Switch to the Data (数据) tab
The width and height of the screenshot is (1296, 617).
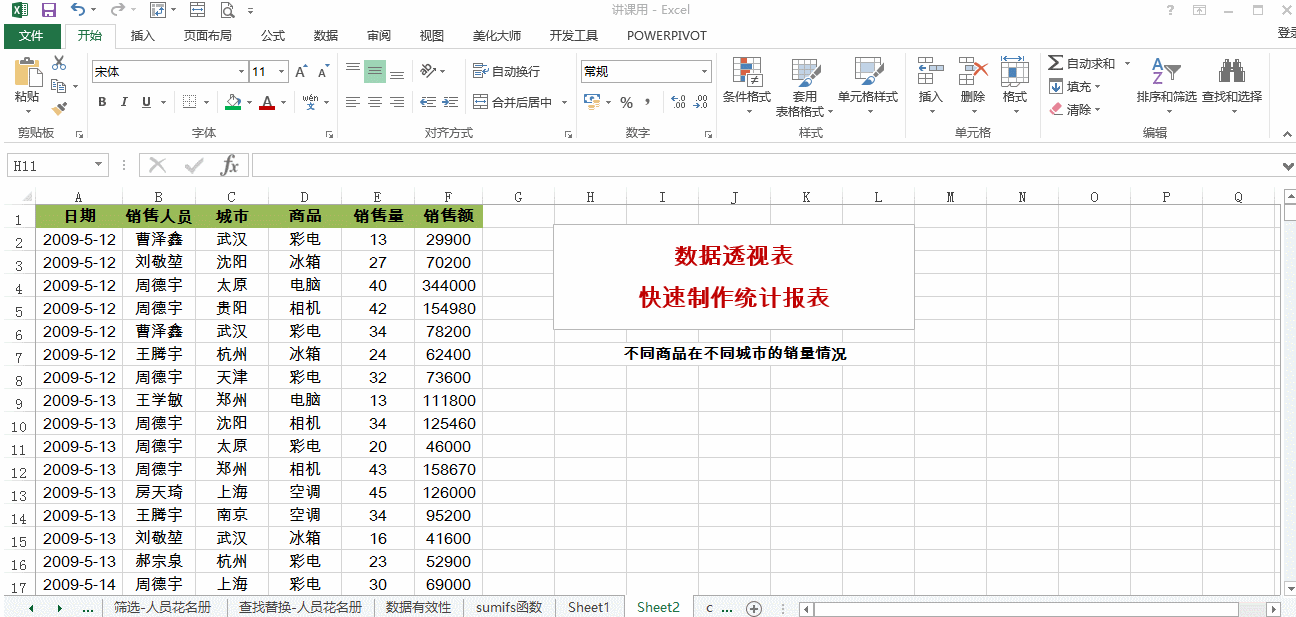pyautogui.click(x=326, y=36)
